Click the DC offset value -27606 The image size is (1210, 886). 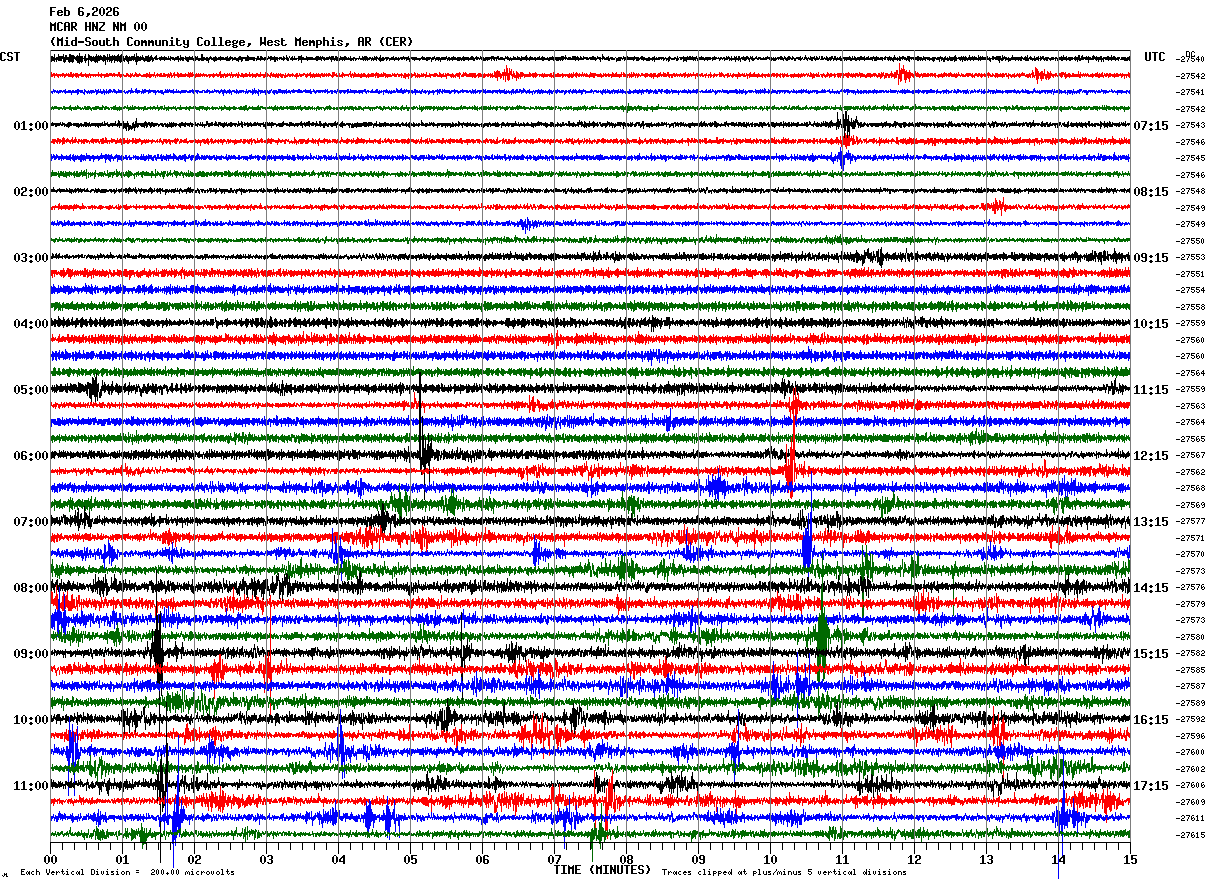1191,785
